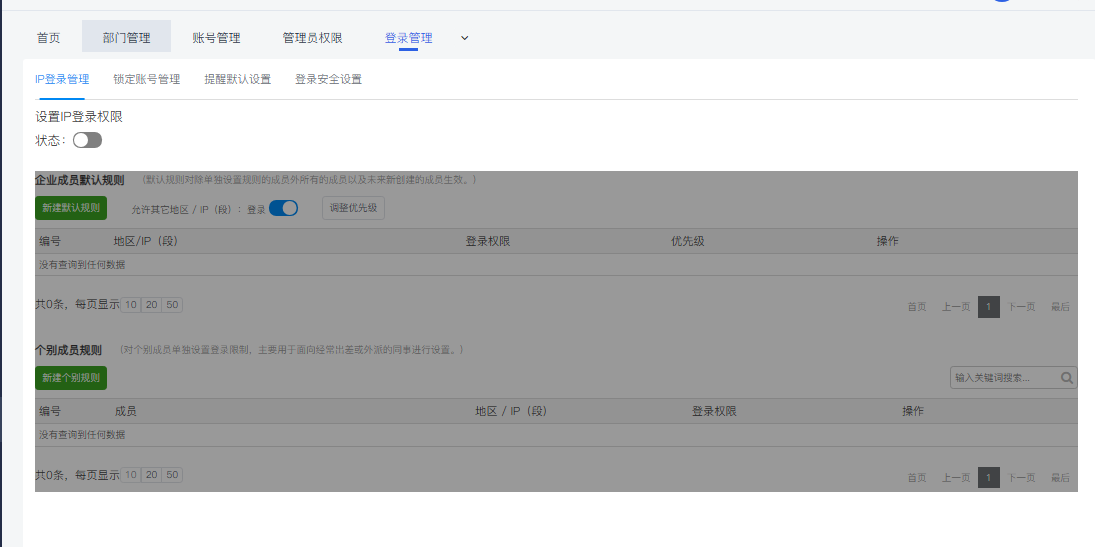Click the 新建默认规则 button

coord(71,208)
